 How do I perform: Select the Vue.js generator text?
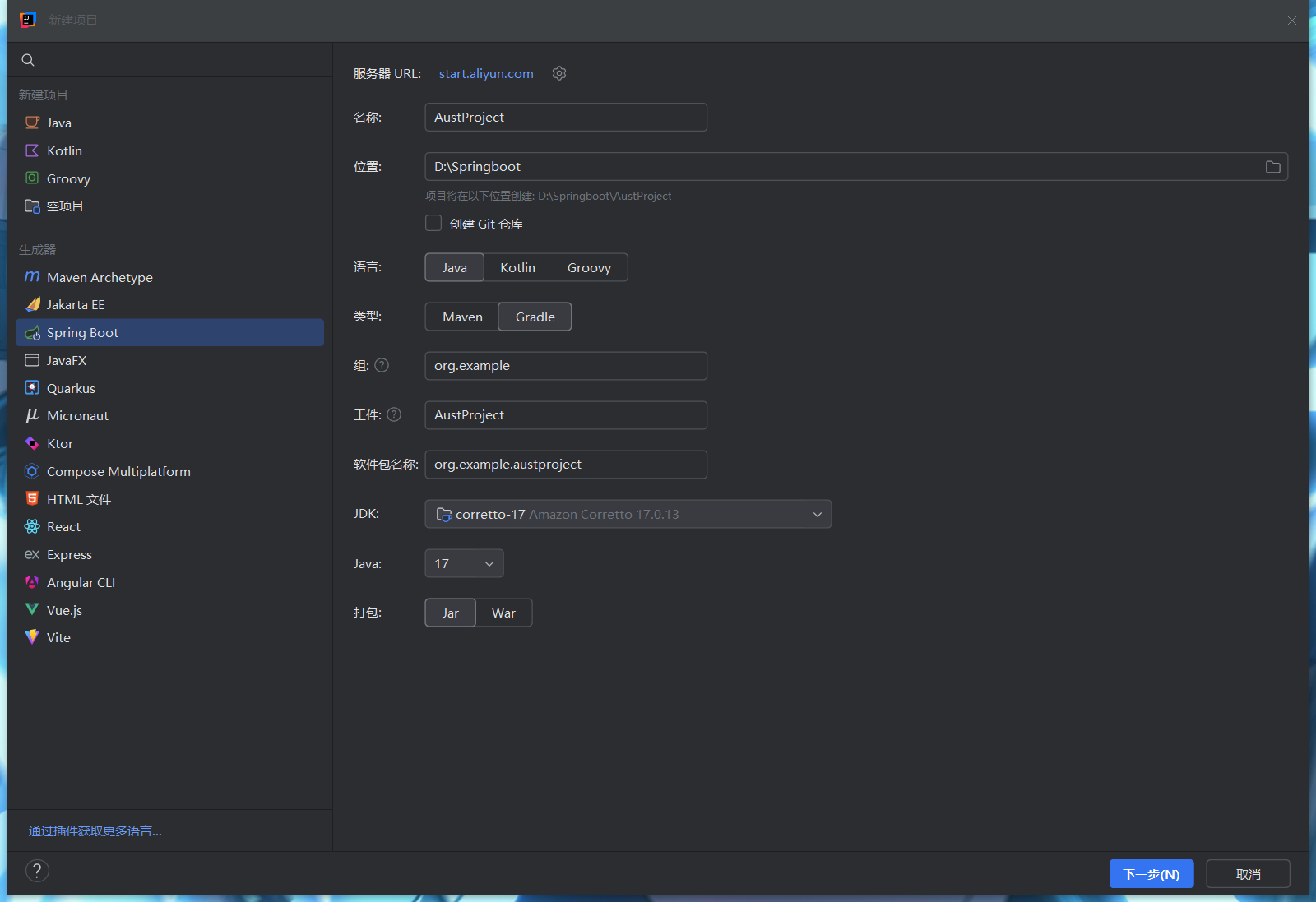[x=64, y=610]
